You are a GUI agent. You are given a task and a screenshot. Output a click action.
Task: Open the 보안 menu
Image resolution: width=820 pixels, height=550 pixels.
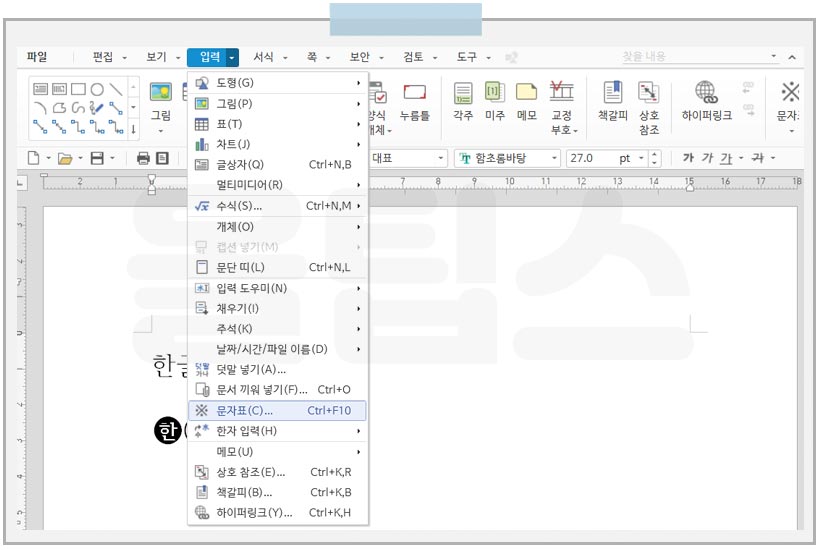pos(360,56)
